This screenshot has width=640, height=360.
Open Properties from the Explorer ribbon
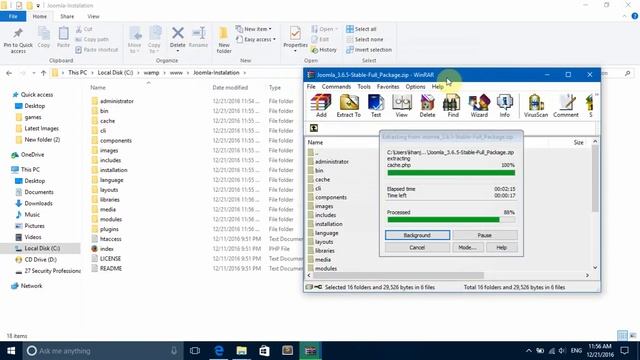pos(295,37)
